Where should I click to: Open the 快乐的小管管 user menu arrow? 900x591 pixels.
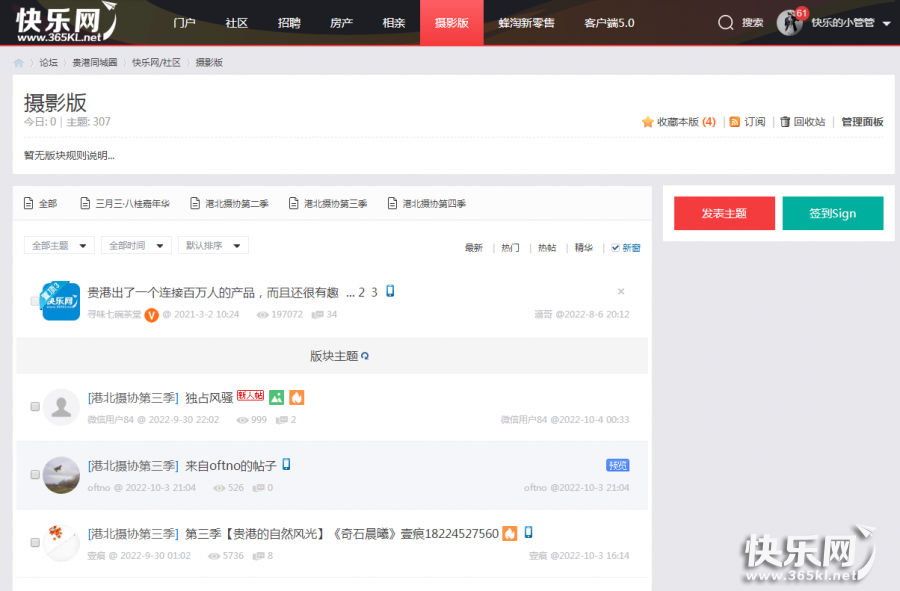pos(886,24)
